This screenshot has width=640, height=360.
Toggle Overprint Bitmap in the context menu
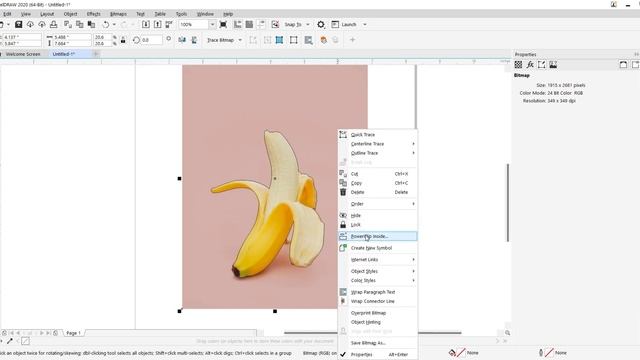tap(378, 313)
